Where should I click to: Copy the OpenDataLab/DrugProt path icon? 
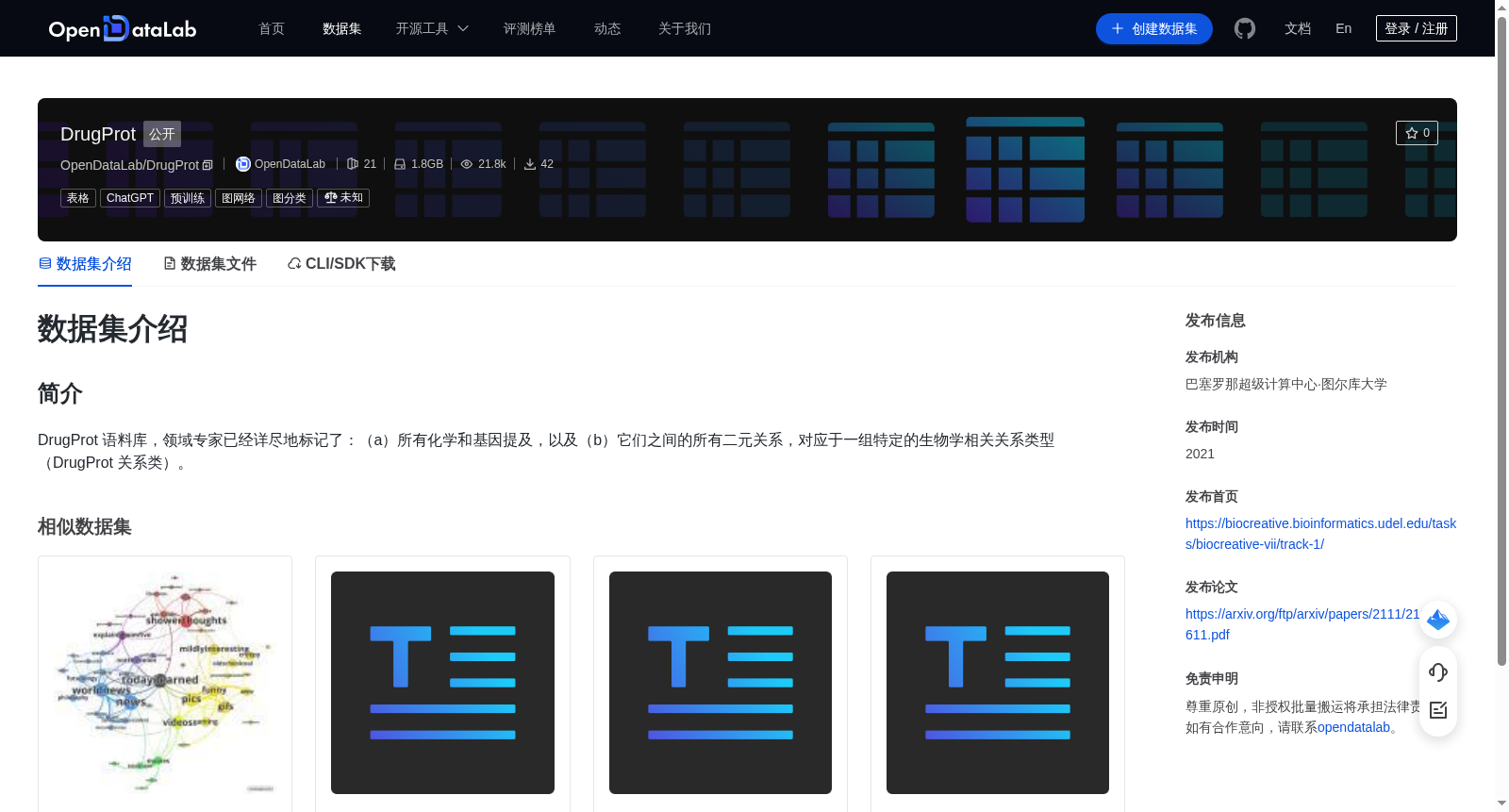(207, 165)
